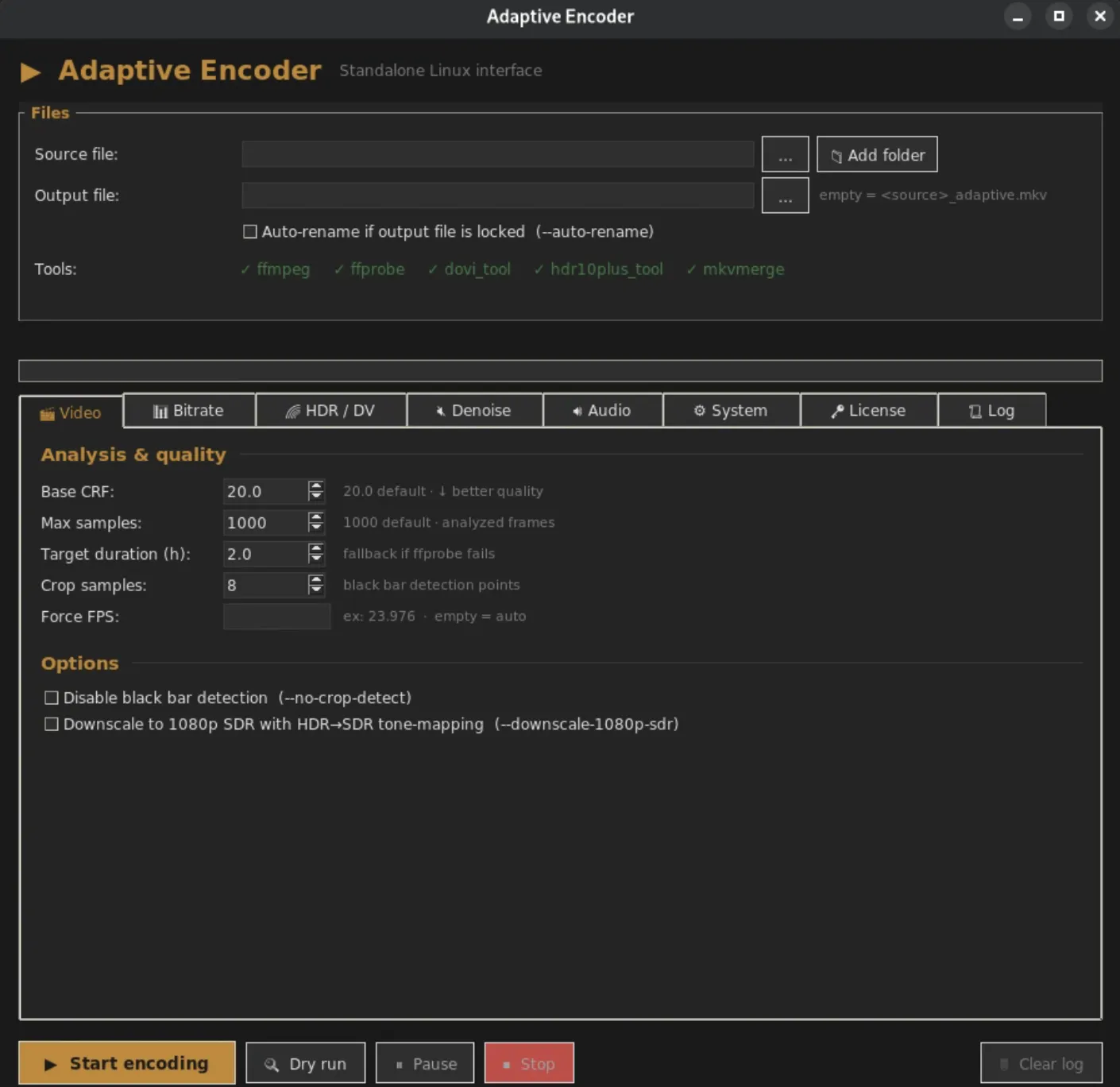The image size is (1120, 1087).
Task: Click the mkvmerge tool status
Action: (735, 269)
